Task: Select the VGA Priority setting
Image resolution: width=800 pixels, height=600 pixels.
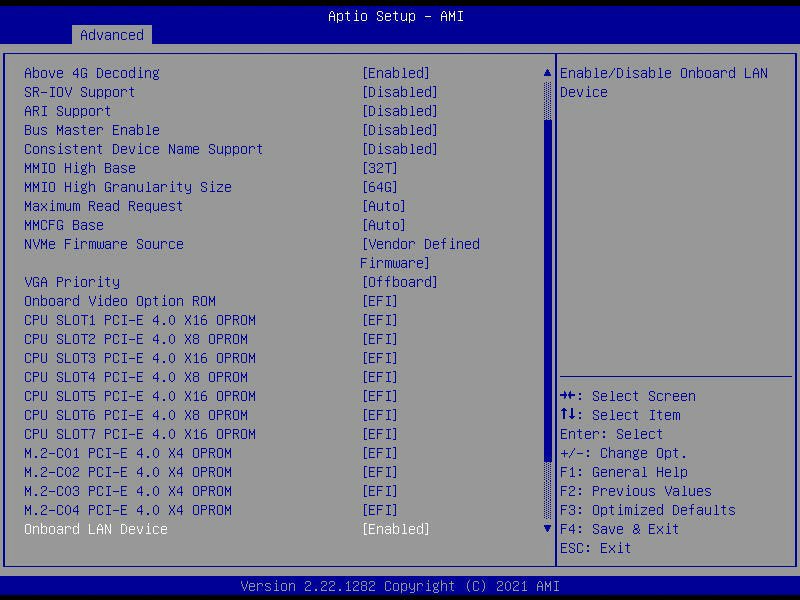Action: (x=72, y=282)
